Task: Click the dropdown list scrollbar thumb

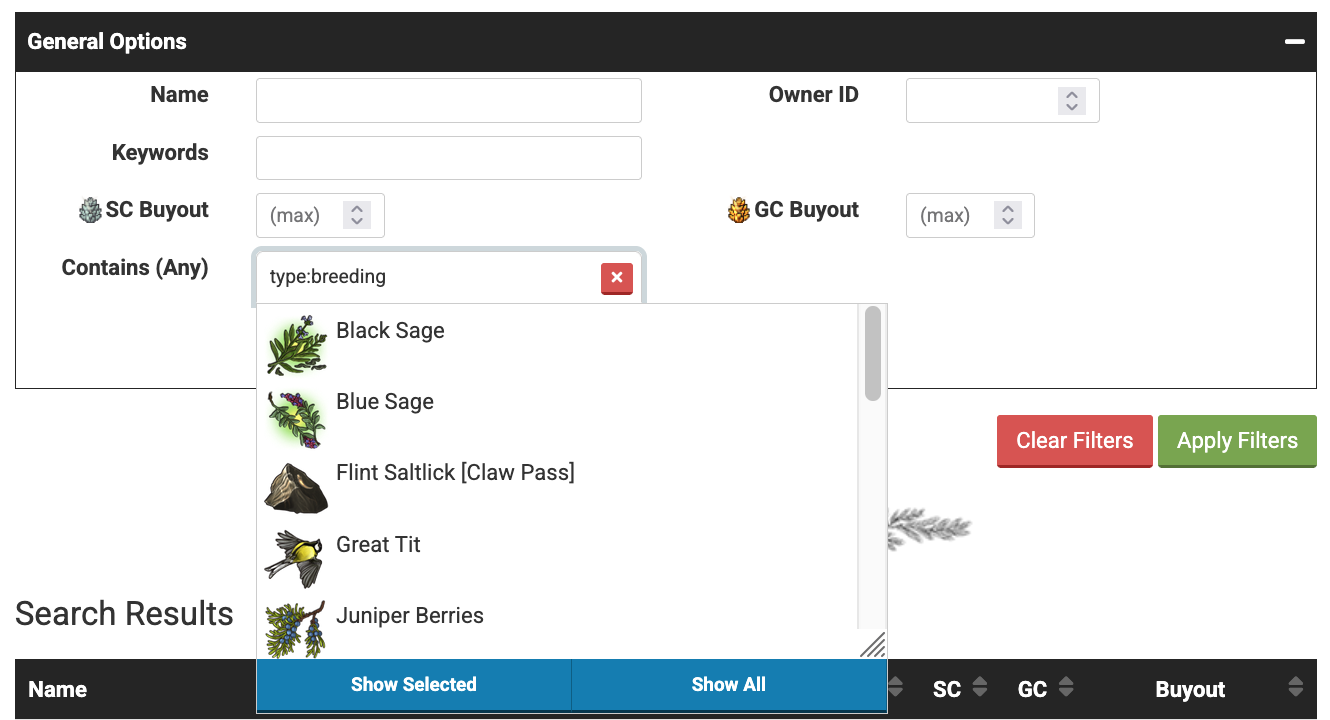Action: coord(872,353)
